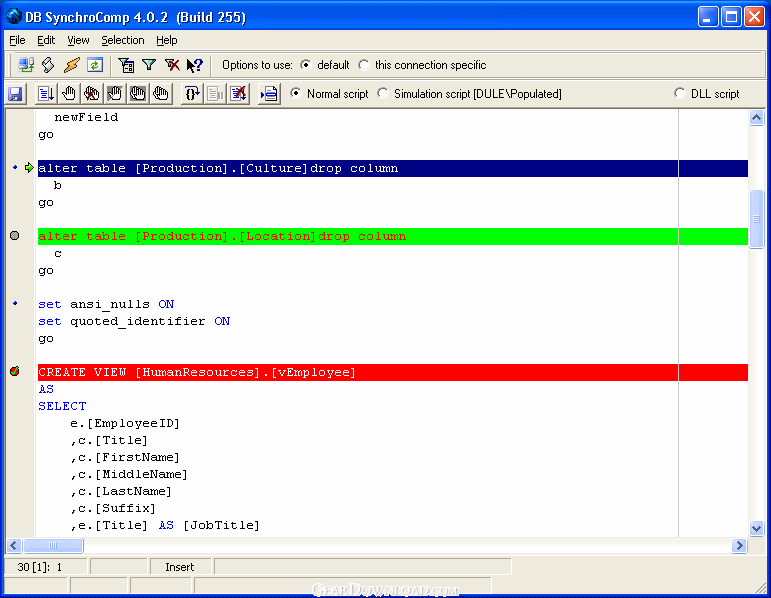Click the 'set ansi_nulls ON' line
This screenshot has width=771, height=598.
pos(106,304)
